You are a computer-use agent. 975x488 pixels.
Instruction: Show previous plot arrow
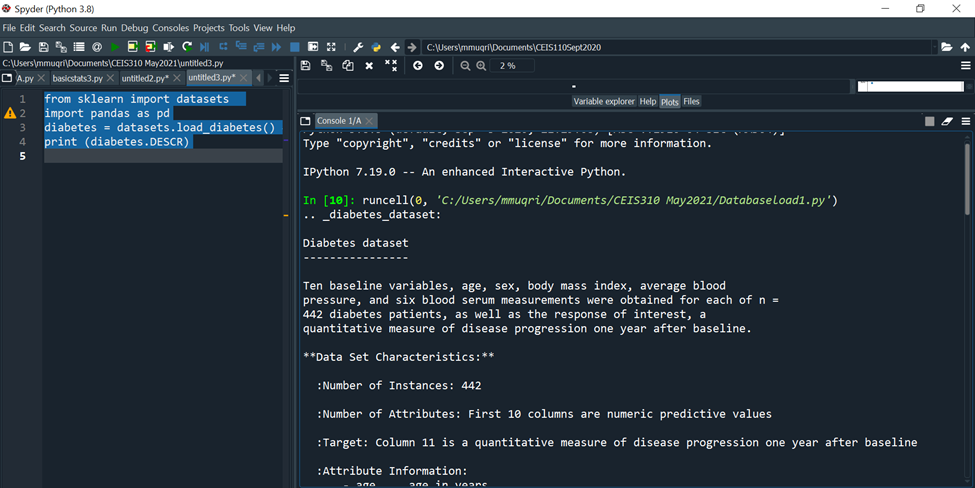click(x=418, y=65)
